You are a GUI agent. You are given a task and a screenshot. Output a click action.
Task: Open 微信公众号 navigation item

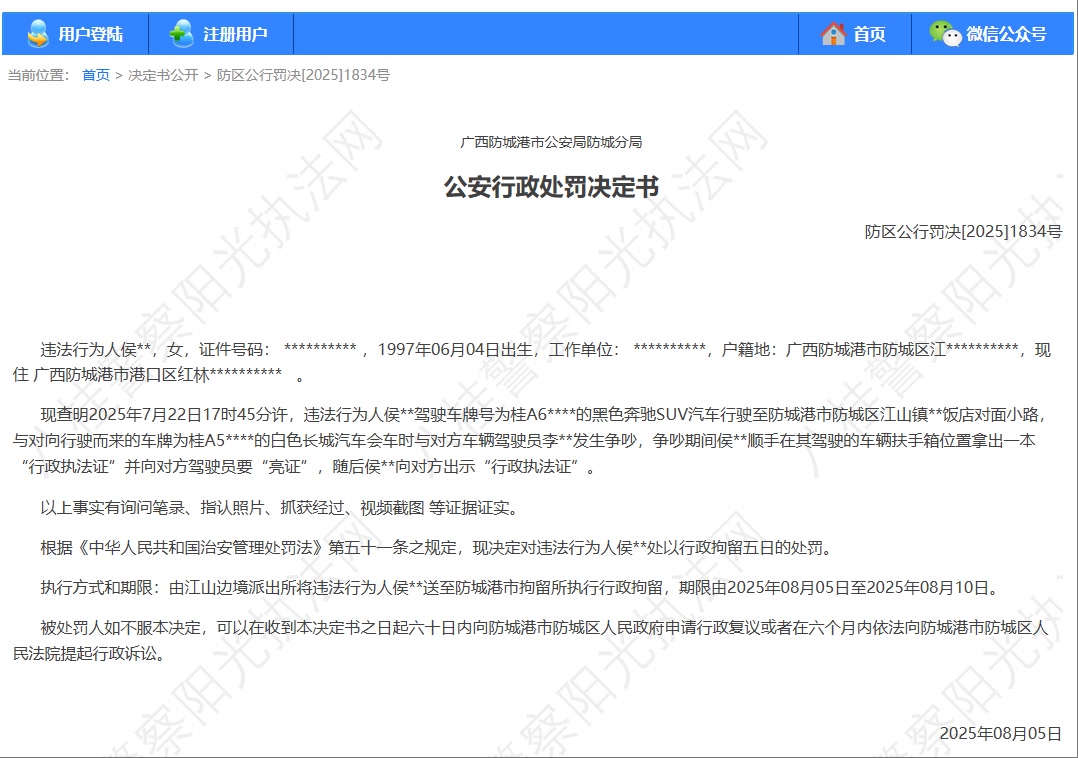click(1006, 34)
